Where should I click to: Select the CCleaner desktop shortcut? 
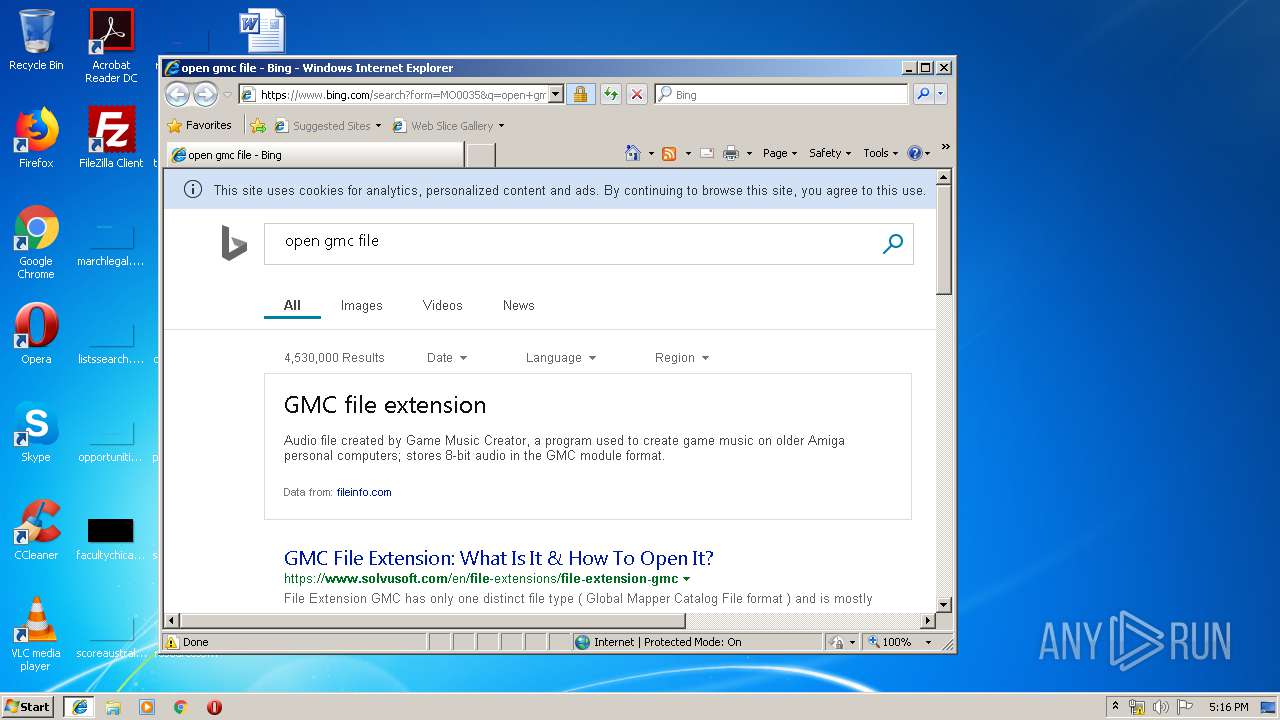click(36, 530)
